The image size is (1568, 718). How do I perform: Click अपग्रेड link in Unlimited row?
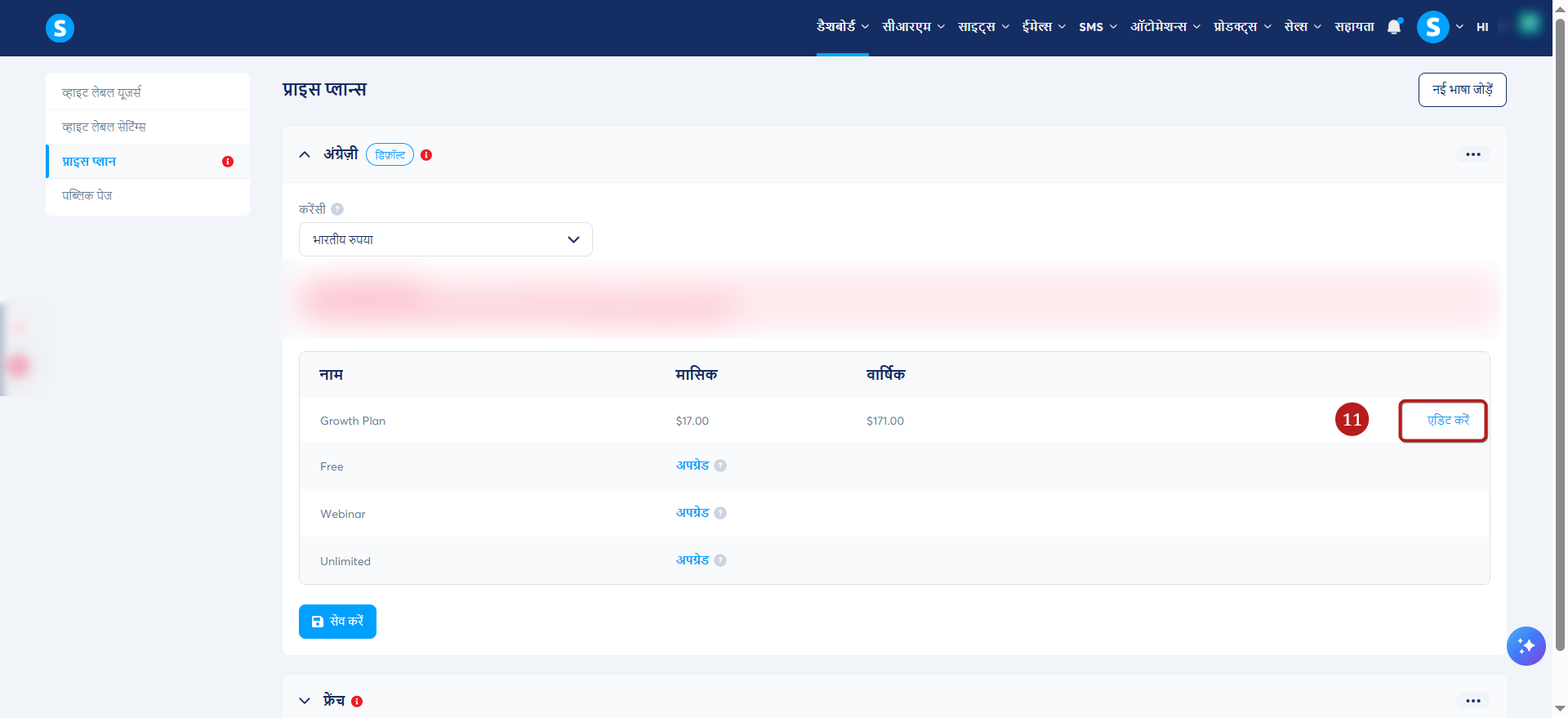point(692,560)
